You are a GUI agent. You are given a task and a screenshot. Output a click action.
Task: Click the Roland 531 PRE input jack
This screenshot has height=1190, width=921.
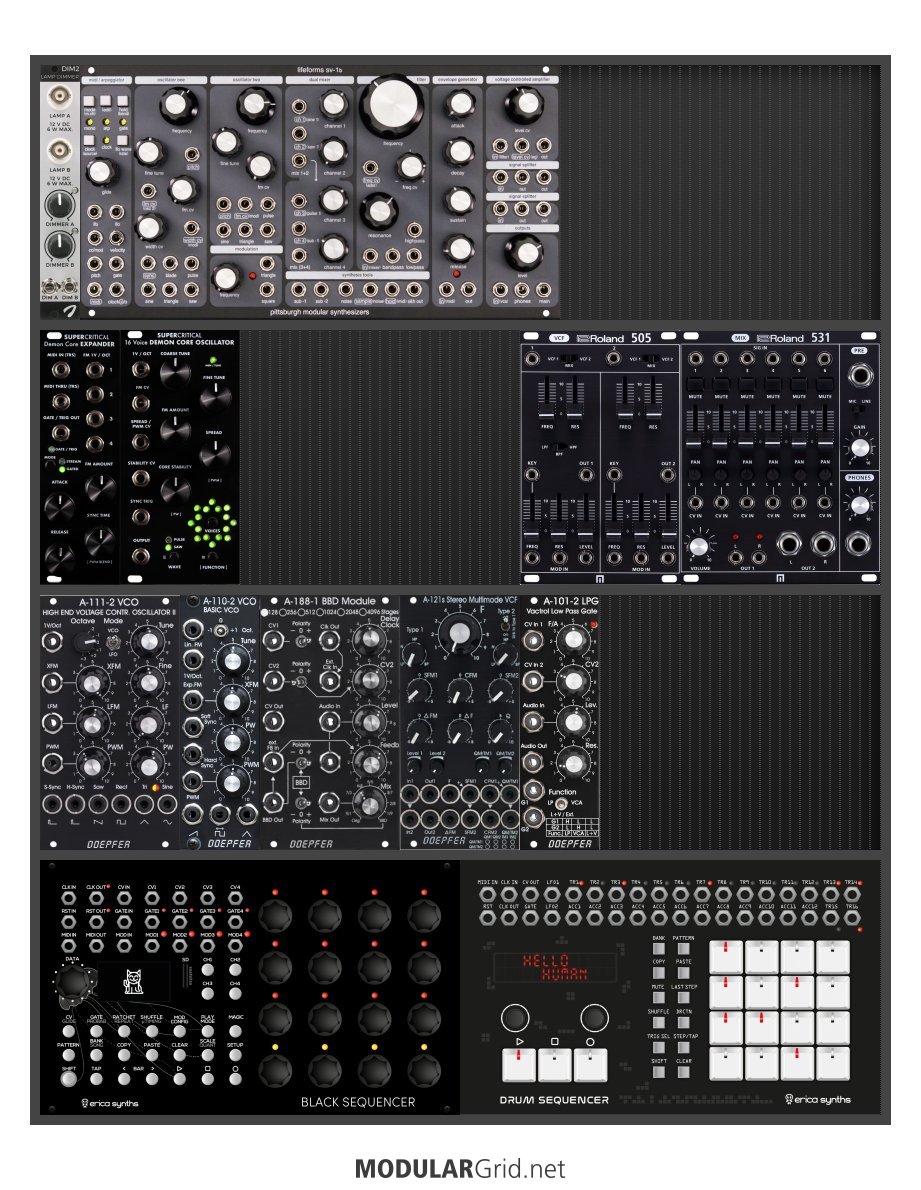(x=859, y=375)
